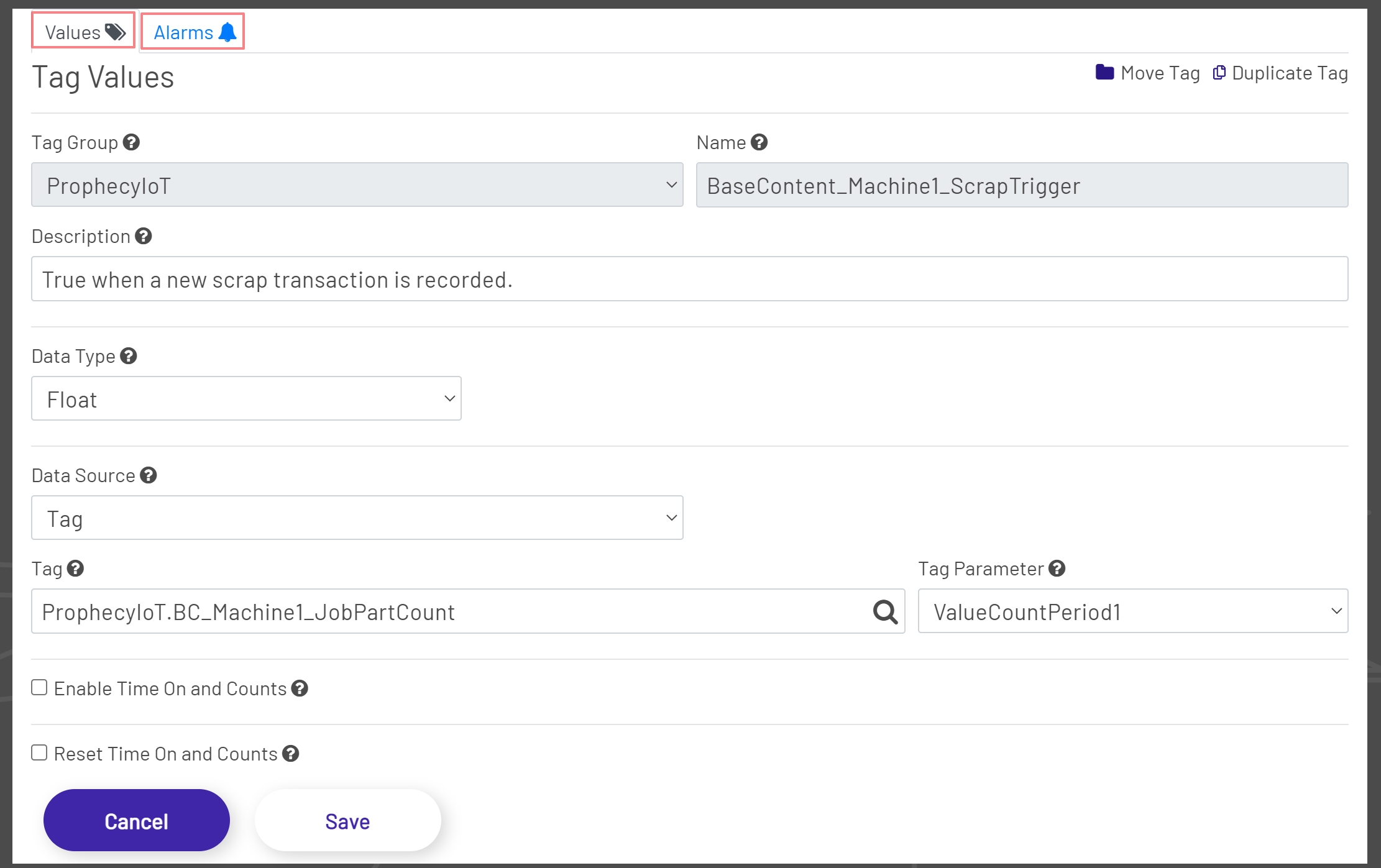Open the Data Type dropdown showing Float

tap(246, 398)
